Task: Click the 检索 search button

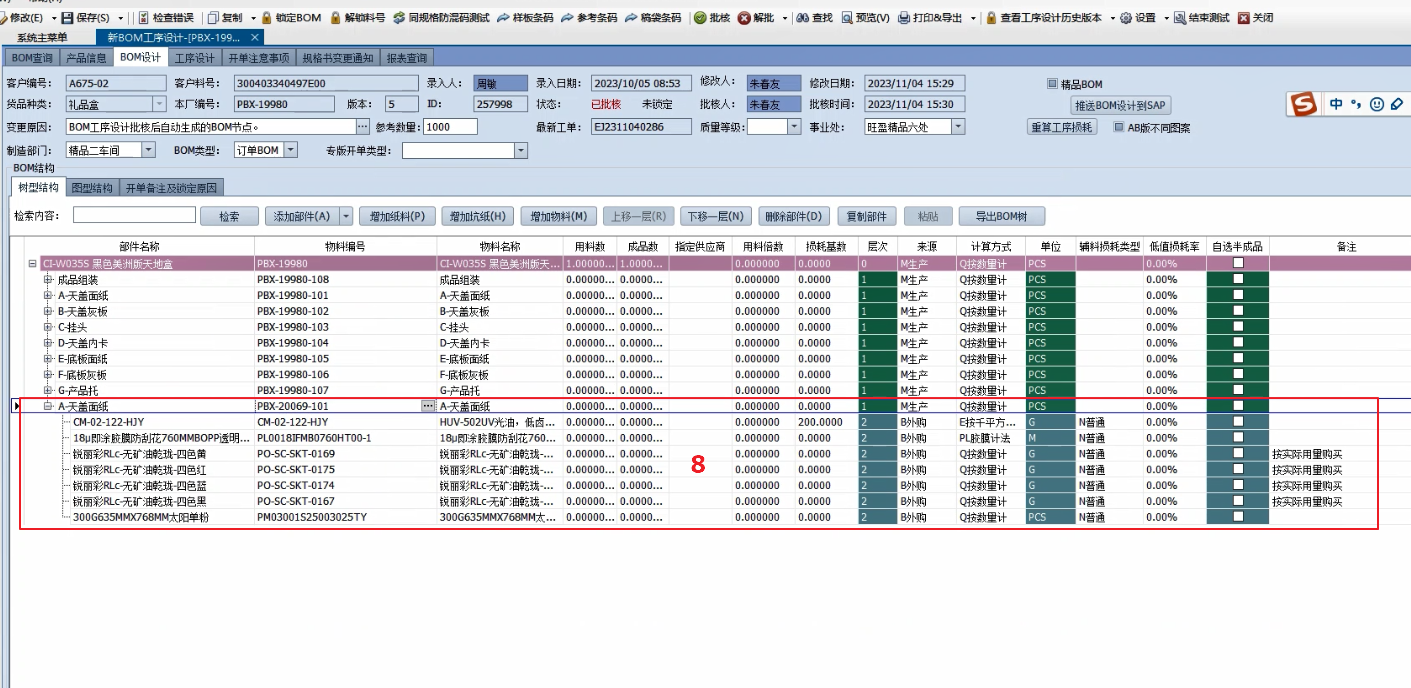Action: [229, 216]
